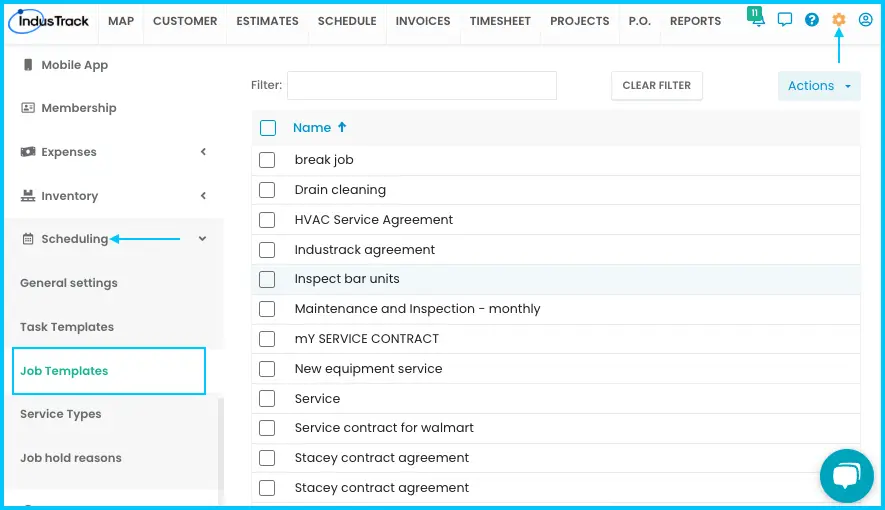Screen dimensions: 885x510
Task: Open Mobile App settings in sidebar
Action: pyautogui.click(x=75, y=65)
